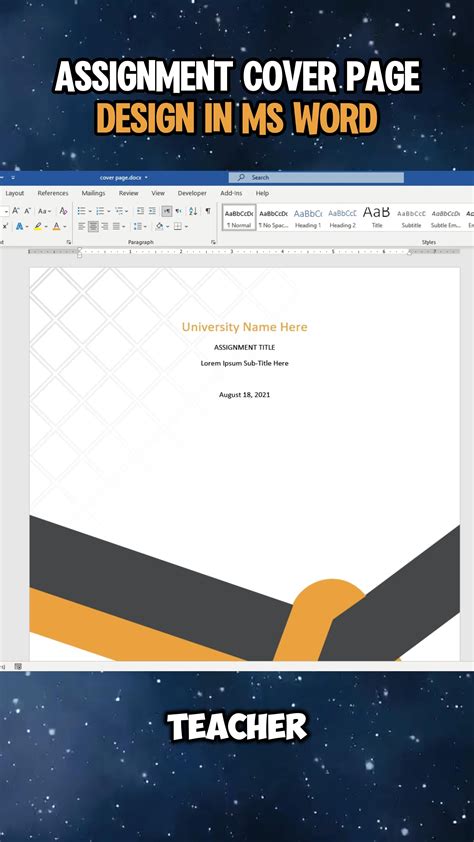The image size is (474, 842).
Task: Click the horizontal ruler first-line indent marker
Action: pos(80,249)
